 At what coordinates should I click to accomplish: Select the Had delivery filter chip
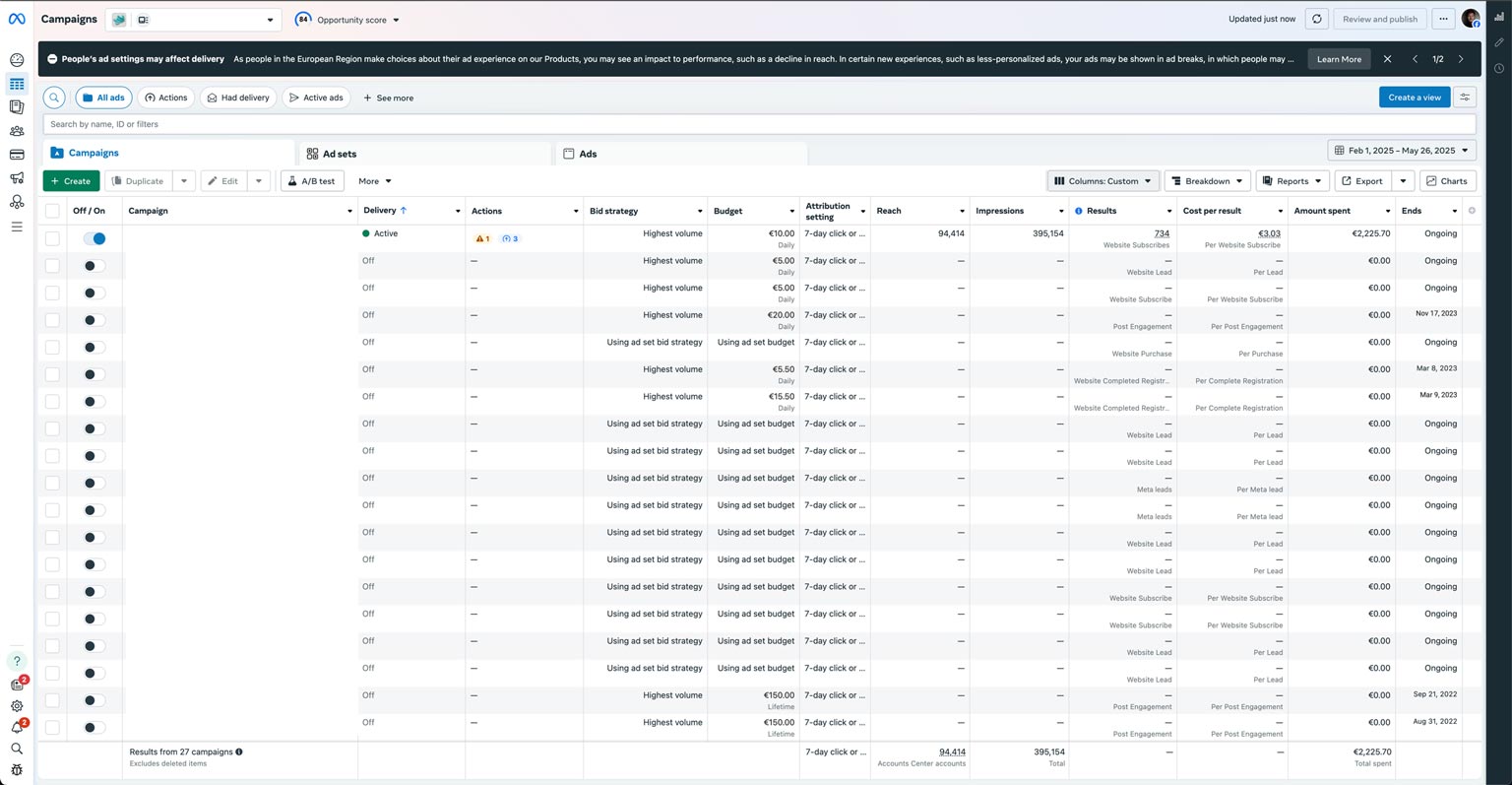click(238, 98)
